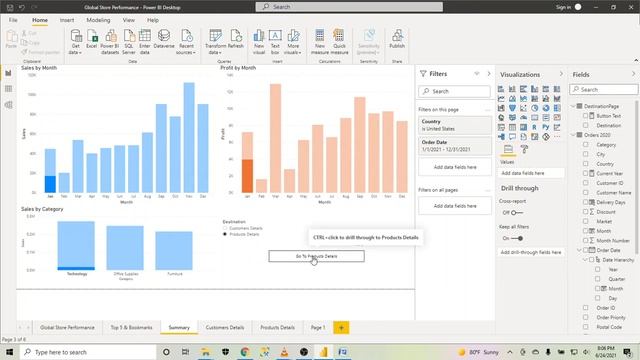This screenshot has width=640, height=360.
Task: Collapse the Orders 2020 table
Action: tap(573, 135)
